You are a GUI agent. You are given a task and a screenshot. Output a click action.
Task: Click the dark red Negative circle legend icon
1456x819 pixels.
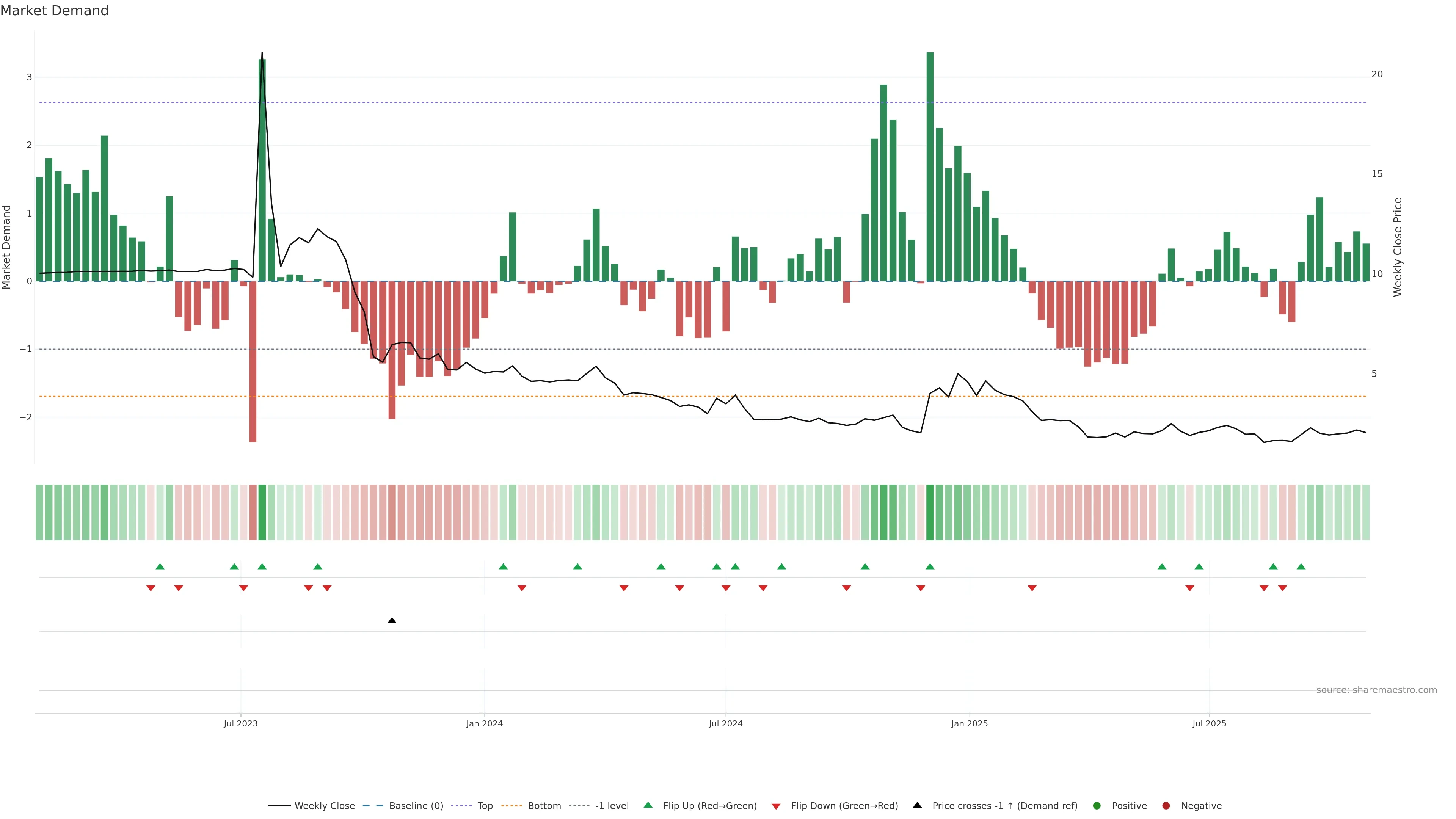coord(1166,806)
